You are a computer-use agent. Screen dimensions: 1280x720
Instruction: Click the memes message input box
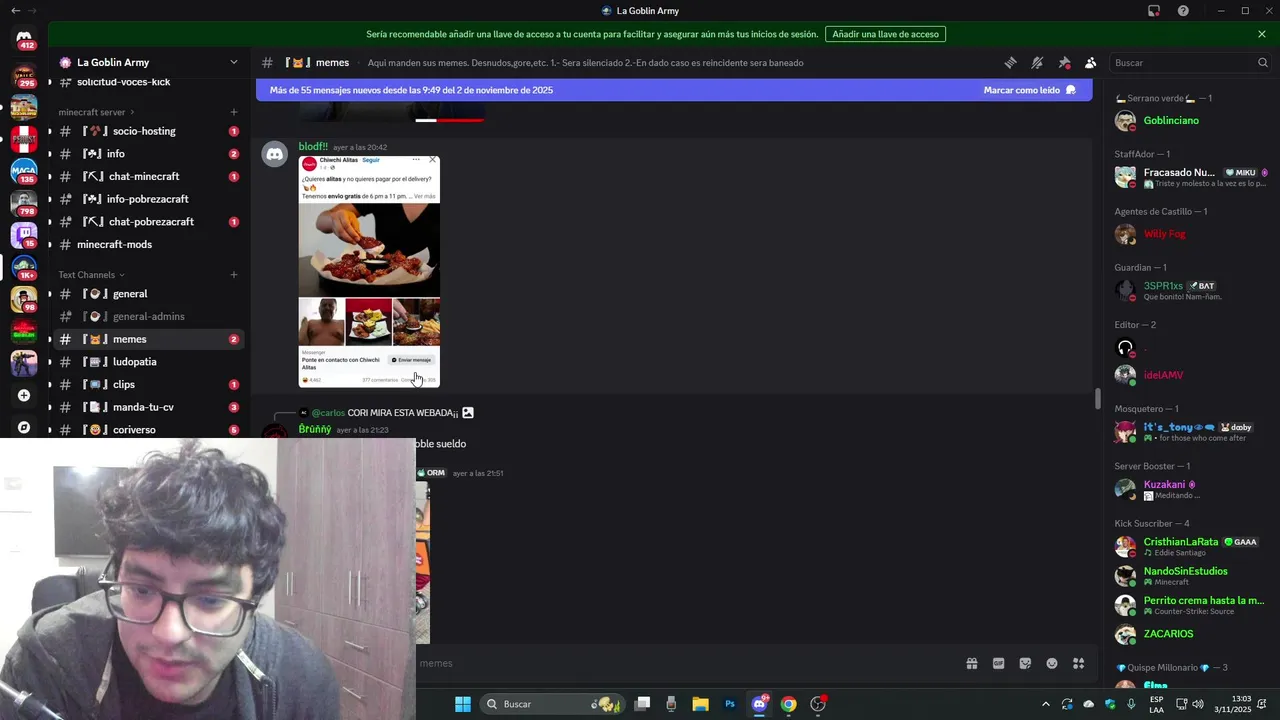[x=680, y=663]
